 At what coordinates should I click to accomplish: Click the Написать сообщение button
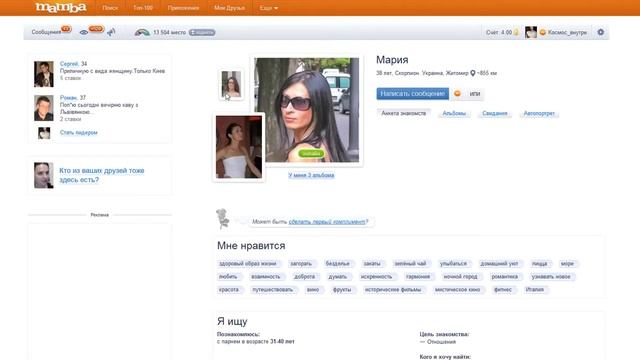click(412, 93)
